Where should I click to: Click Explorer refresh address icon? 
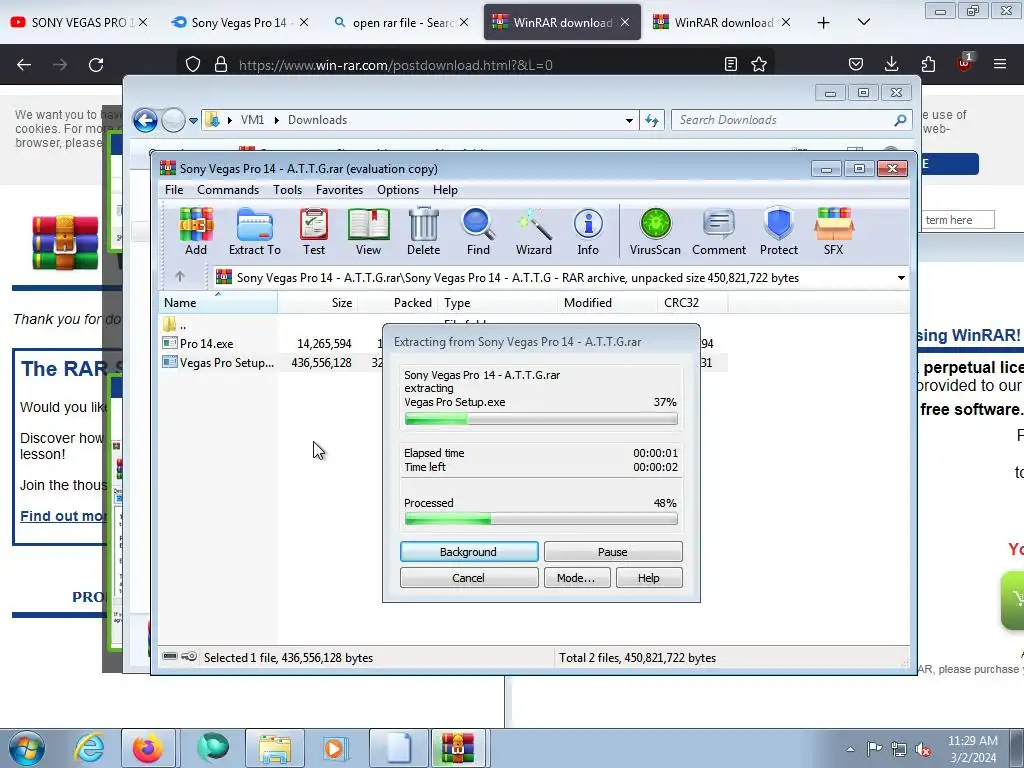[x=652, y=120]
